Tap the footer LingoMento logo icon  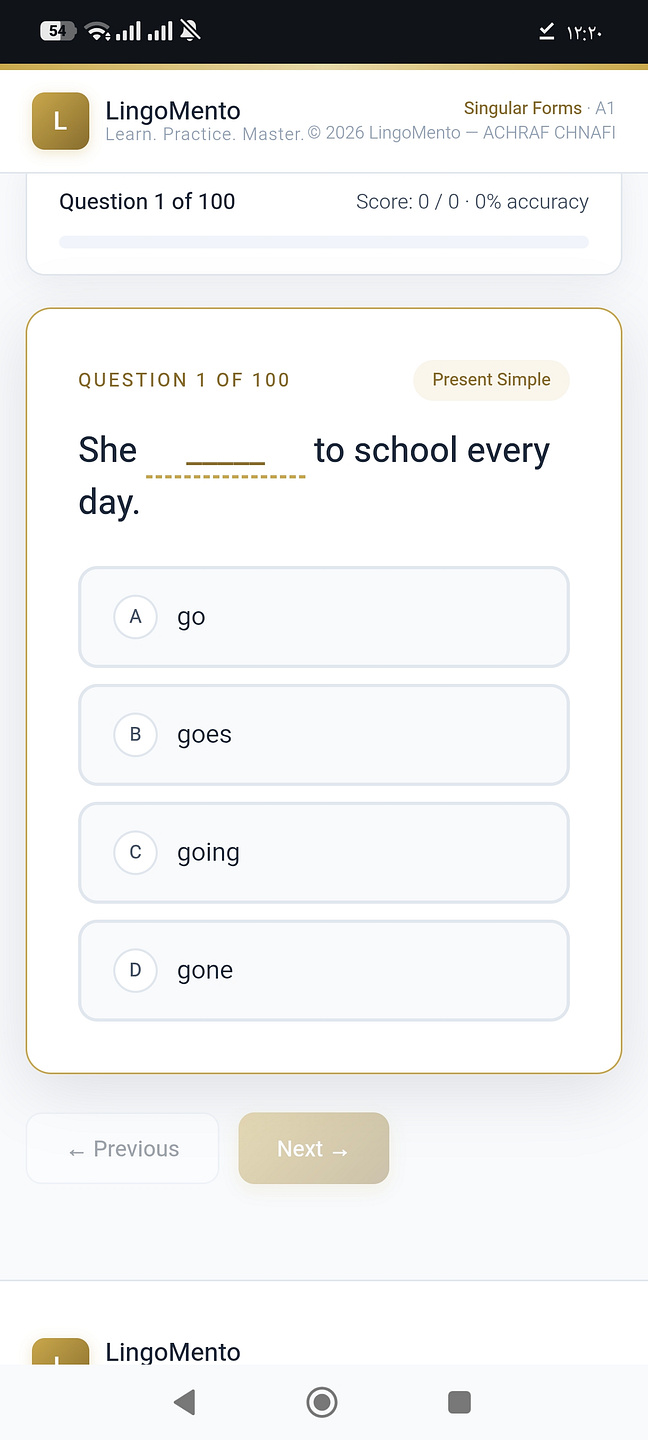pyautogui.click(x=60, y=1352)
